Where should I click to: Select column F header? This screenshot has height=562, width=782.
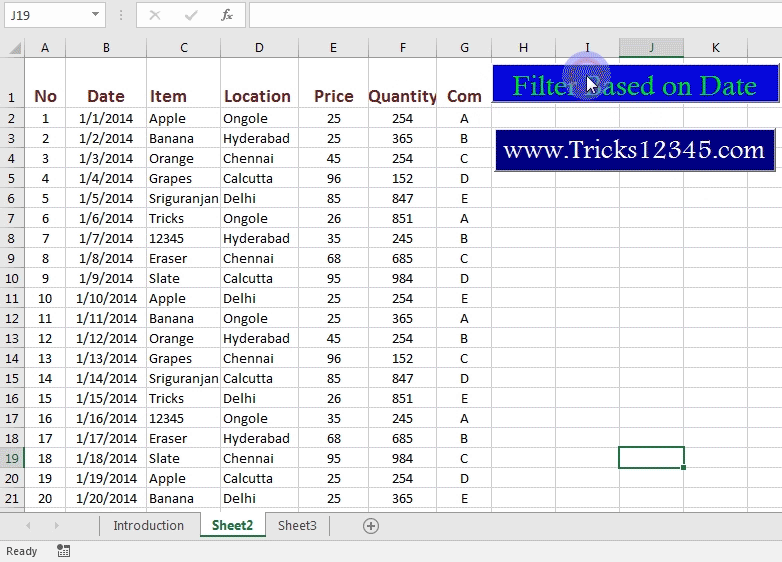click(x=402, y=48)
